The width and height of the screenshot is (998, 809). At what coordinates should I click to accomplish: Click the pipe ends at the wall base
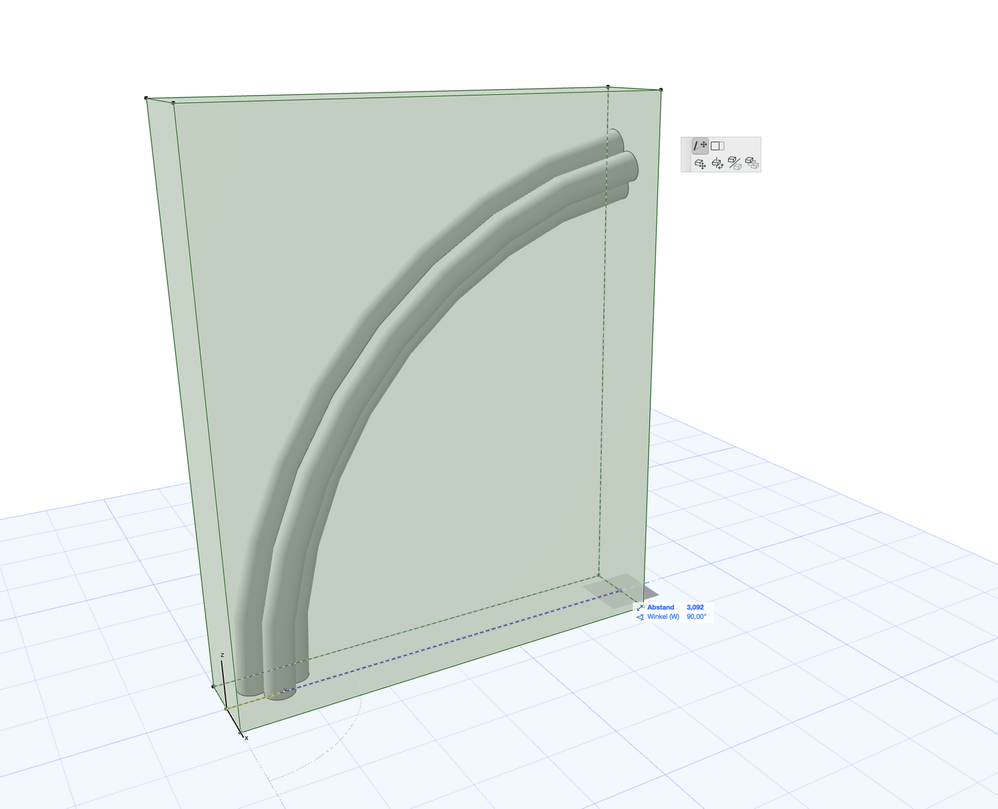point(272,687)
